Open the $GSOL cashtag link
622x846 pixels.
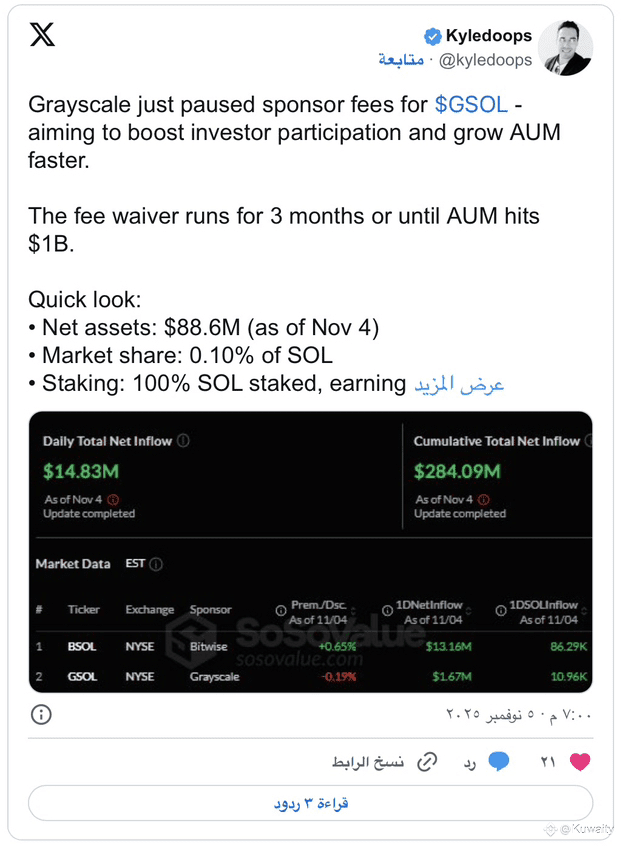[471, 105]
